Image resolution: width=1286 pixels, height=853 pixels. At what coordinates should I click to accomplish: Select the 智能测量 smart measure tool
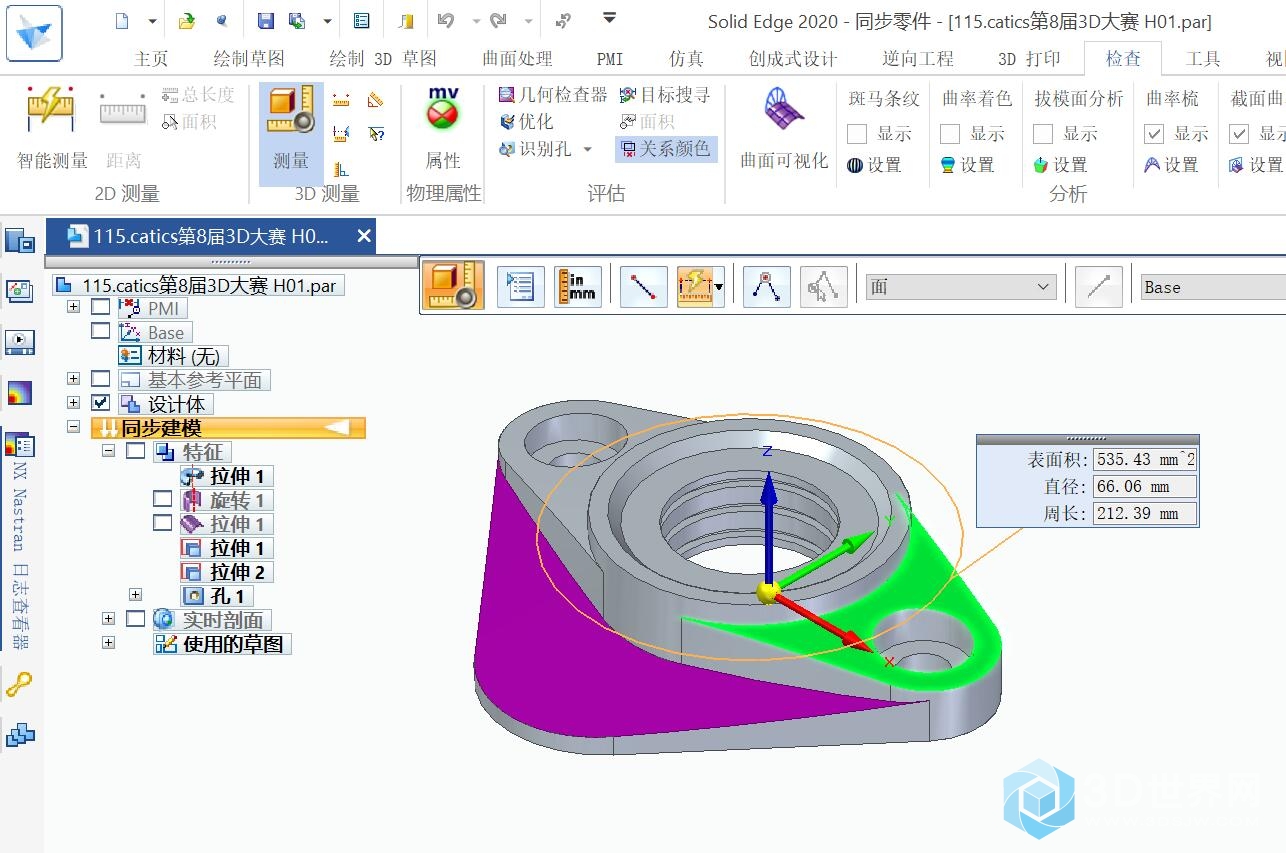coord(52,129)
